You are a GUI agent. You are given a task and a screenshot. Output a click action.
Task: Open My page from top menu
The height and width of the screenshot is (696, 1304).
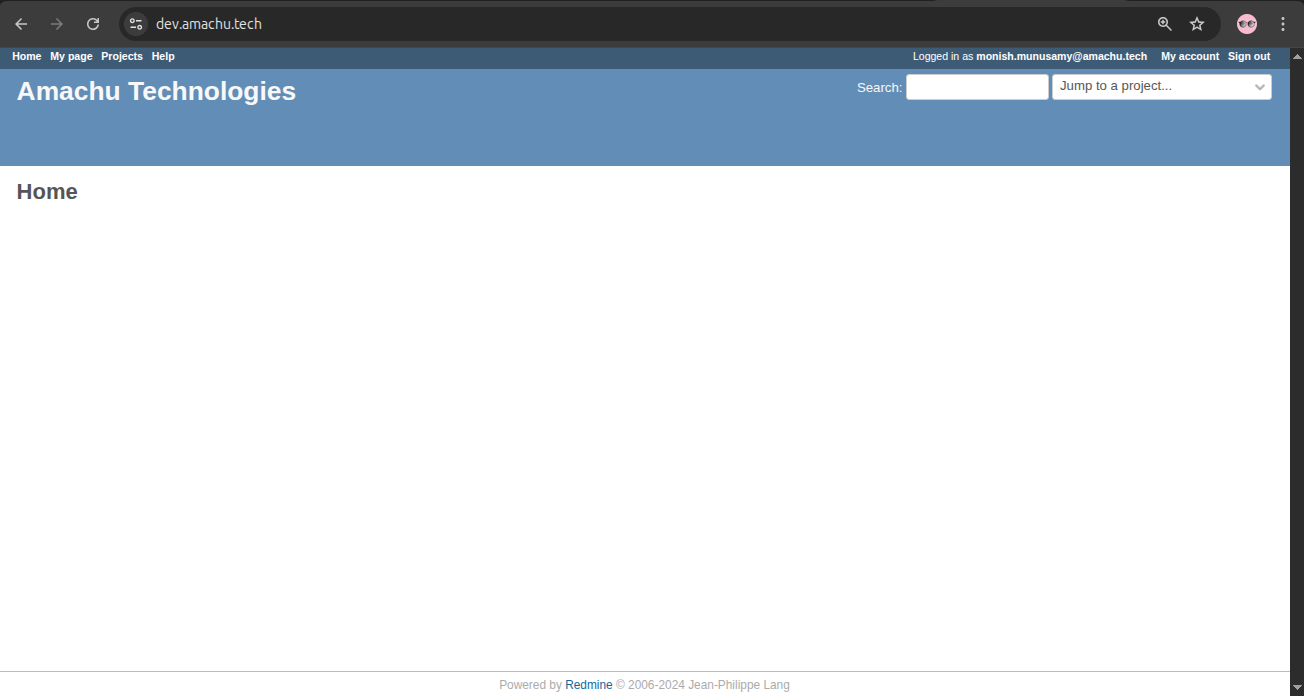[71, 57]
